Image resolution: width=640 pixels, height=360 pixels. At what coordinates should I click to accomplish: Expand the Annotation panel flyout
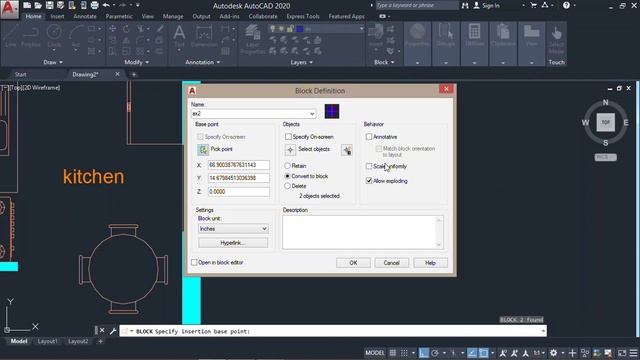point(203,62)
